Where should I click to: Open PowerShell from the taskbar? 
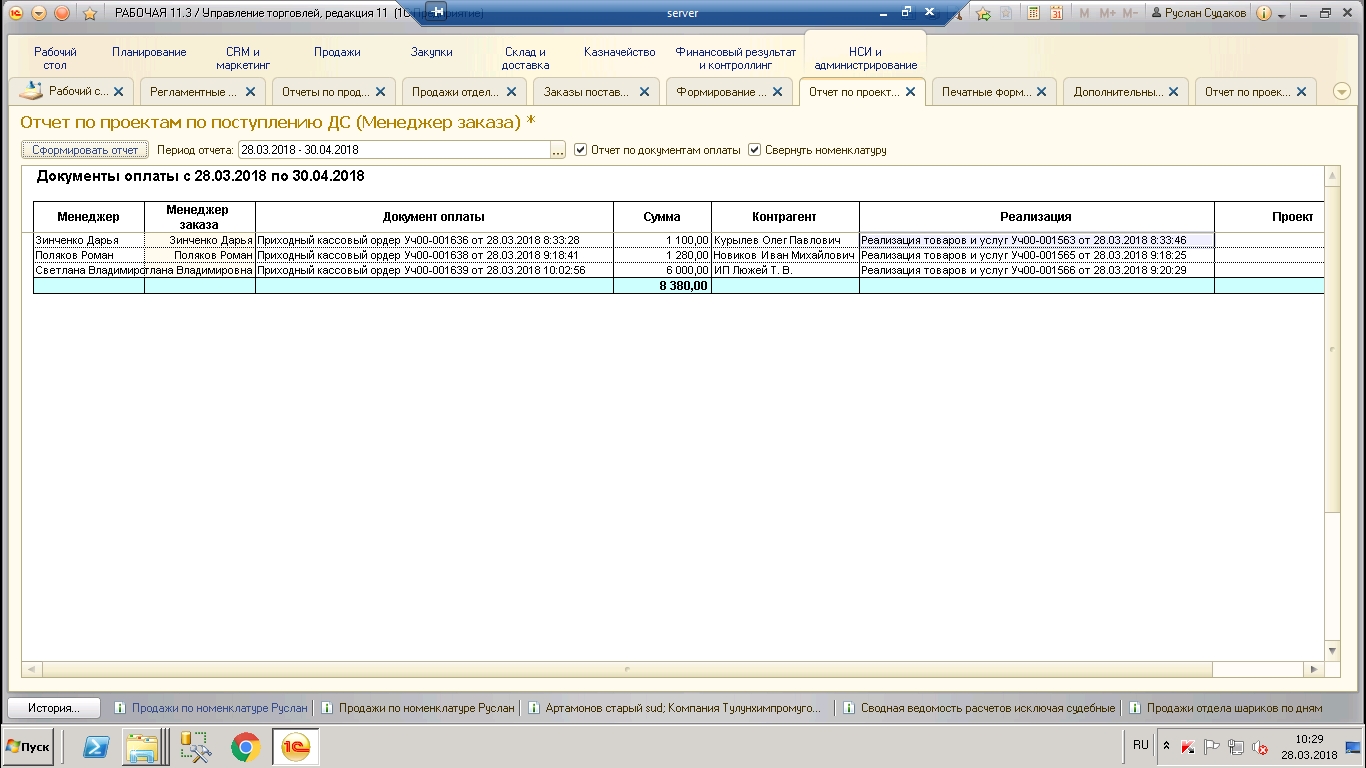96,747
